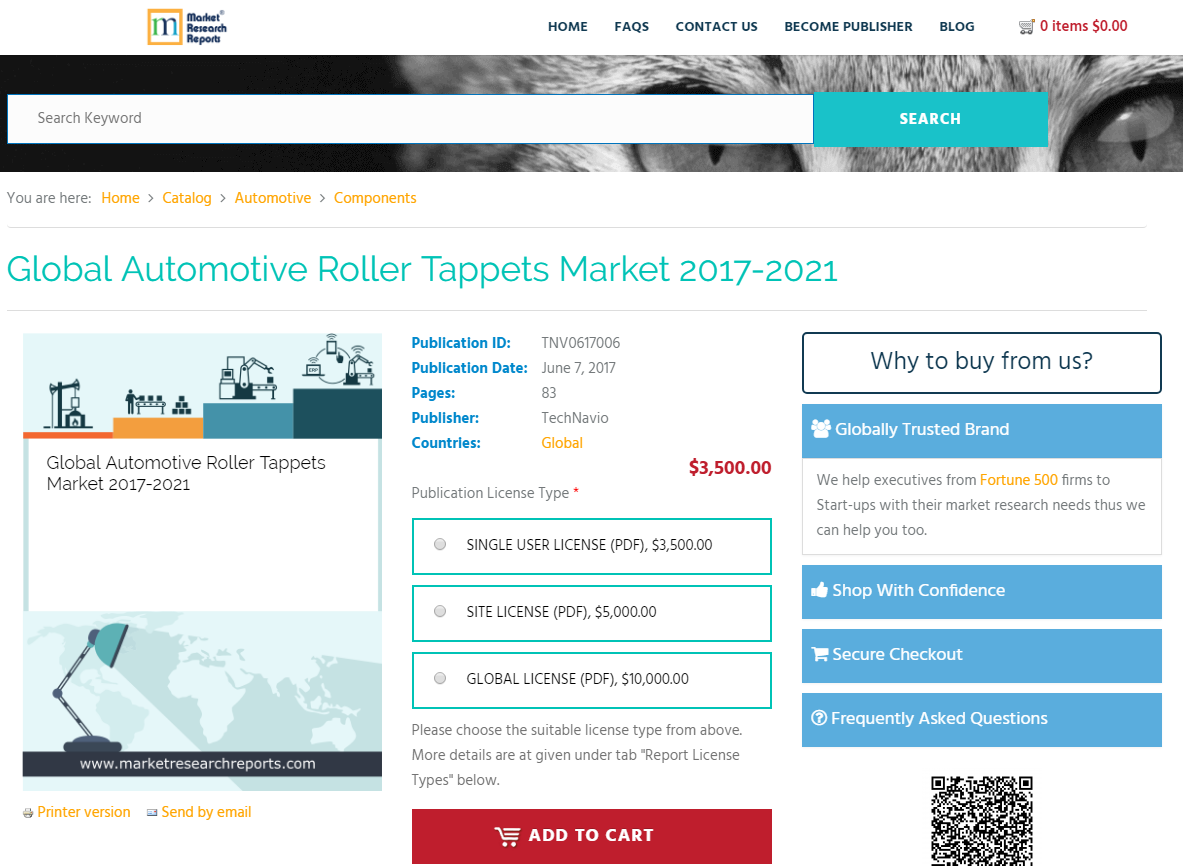The height and width of the screenshot is (866, 1183).
Task: Open the shopping cart icon
Action: pyautogui.click(x=1026, y=26)
